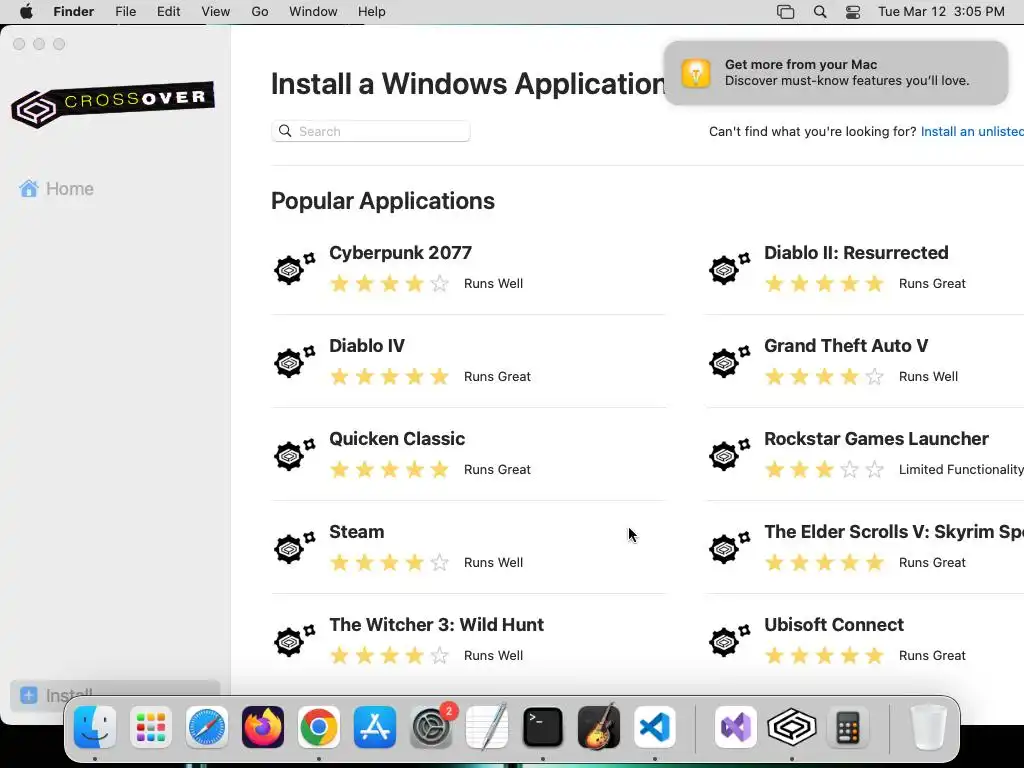Click the Quicken Classic gear icon
Viewport: 1024px width, 768px height.
[x=295, y=454]
